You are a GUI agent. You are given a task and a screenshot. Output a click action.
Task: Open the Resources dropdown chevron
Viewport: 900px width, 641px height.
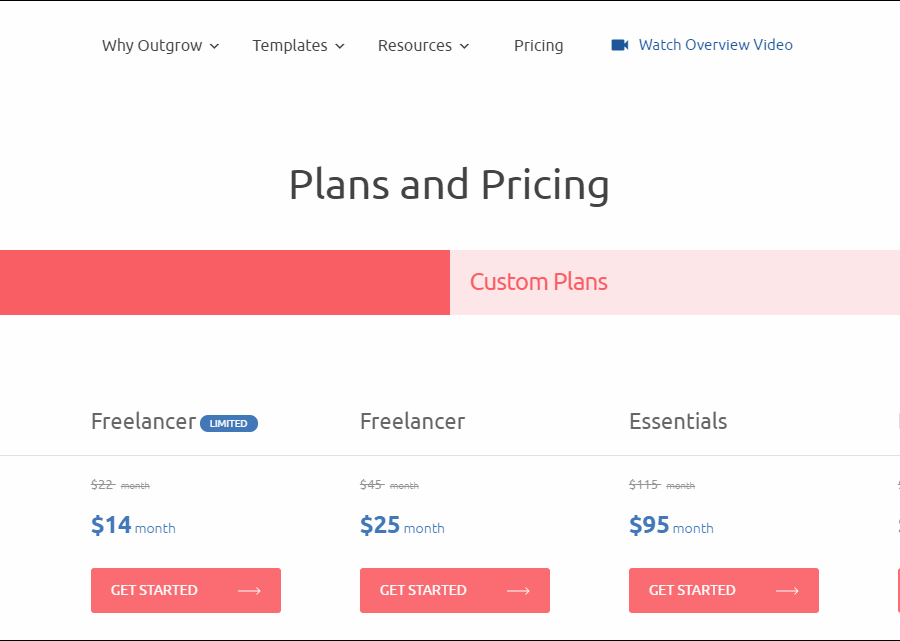click(x=464, y=46)
